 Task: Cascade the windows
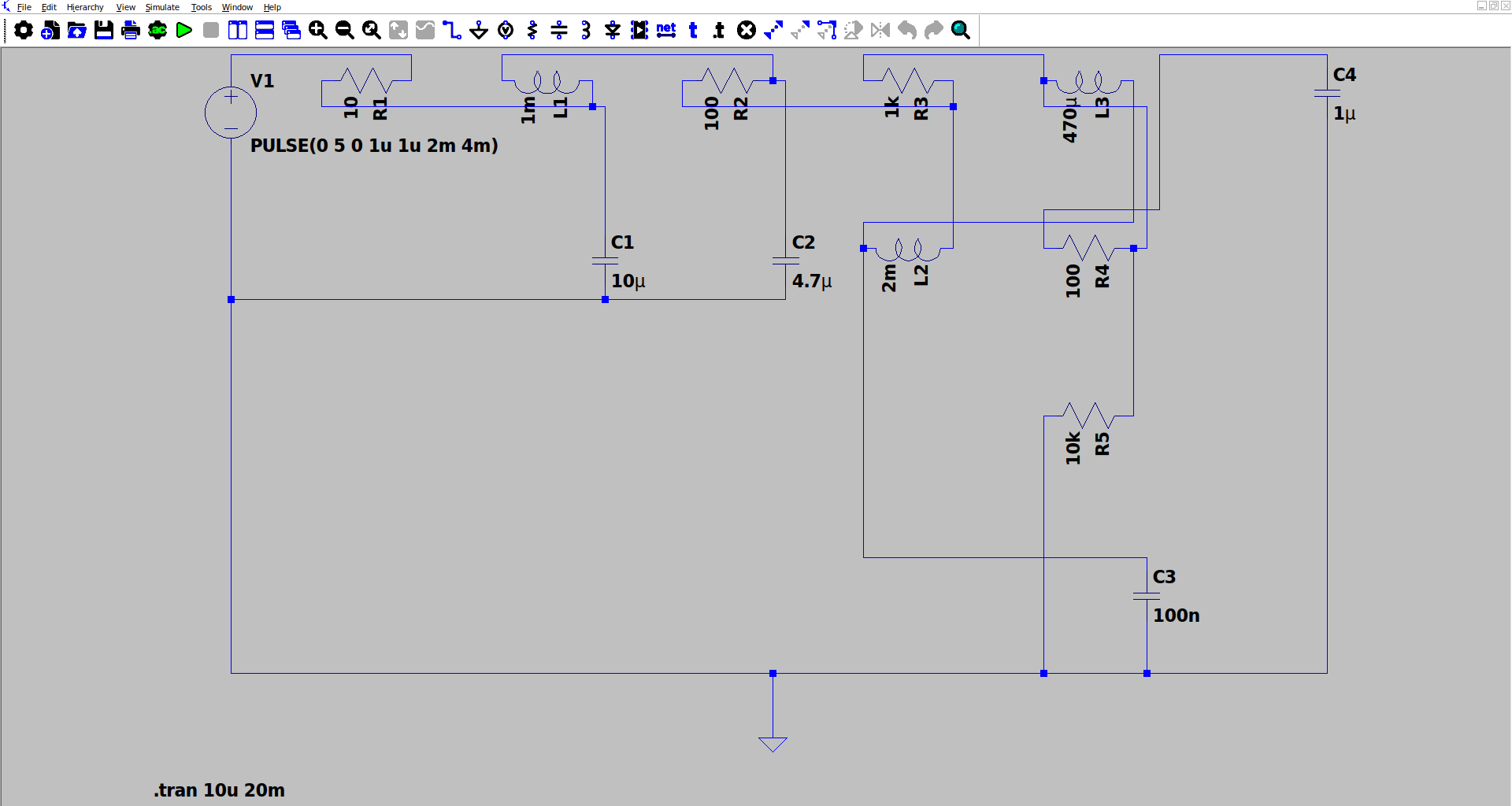(x=291, y=31)
